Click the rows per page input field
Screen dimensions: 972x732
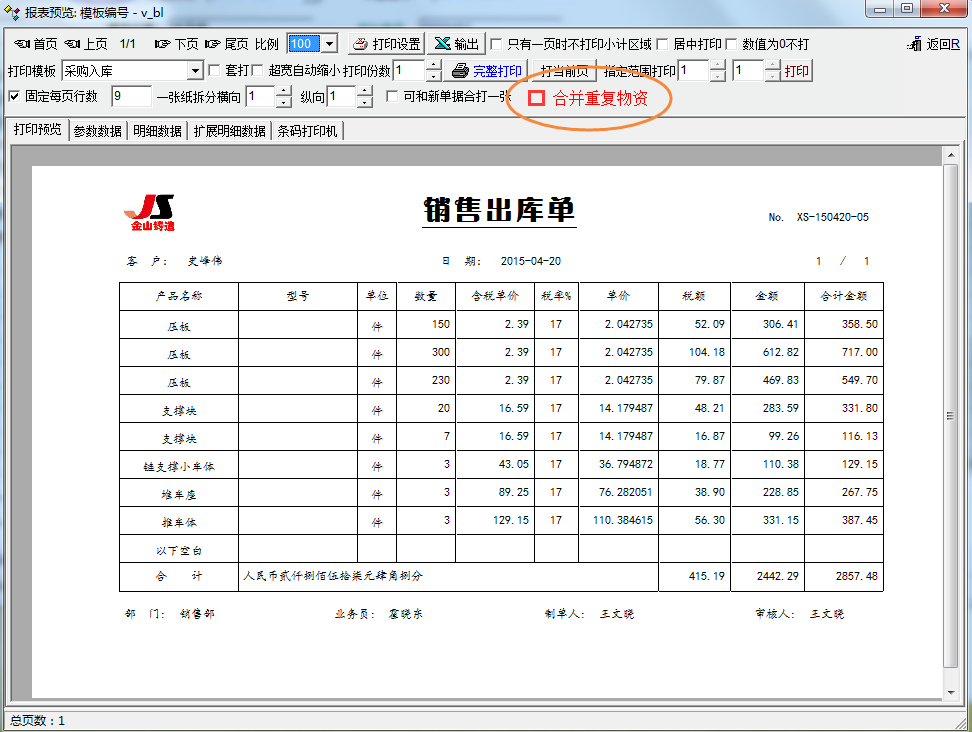click(130, 97)
